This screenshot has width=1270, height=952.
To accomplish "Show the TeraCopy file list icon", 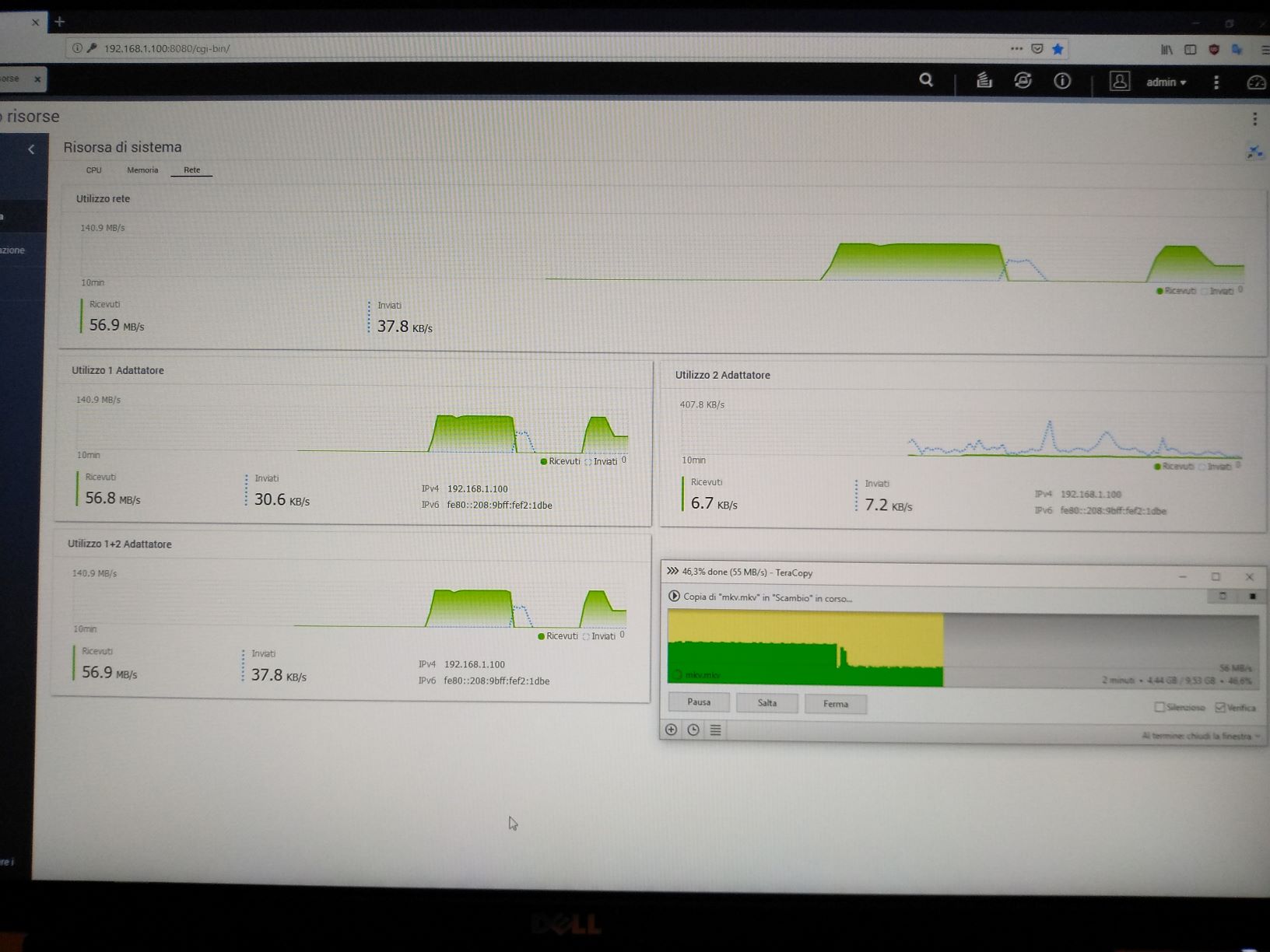I will tap(715, 730).
